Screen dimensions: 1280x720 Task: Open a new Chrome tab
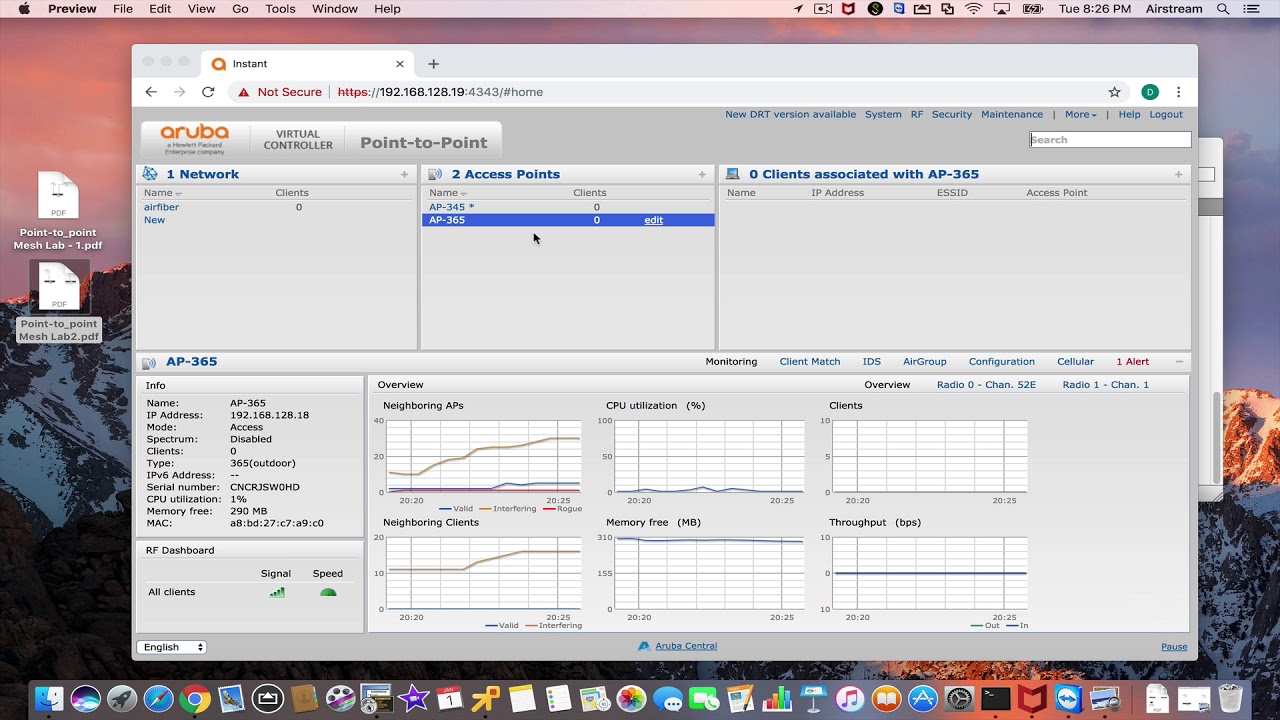433,64
